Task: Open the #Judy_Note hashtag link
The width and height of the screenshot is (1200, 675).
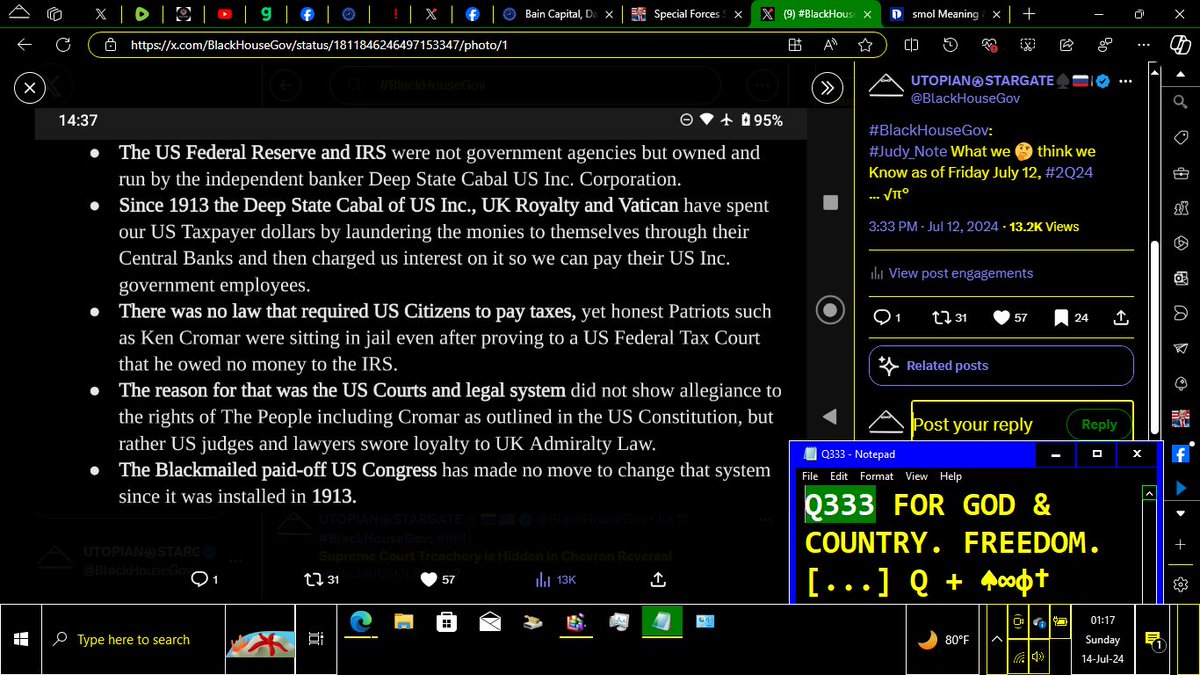Action: point(908,151)
